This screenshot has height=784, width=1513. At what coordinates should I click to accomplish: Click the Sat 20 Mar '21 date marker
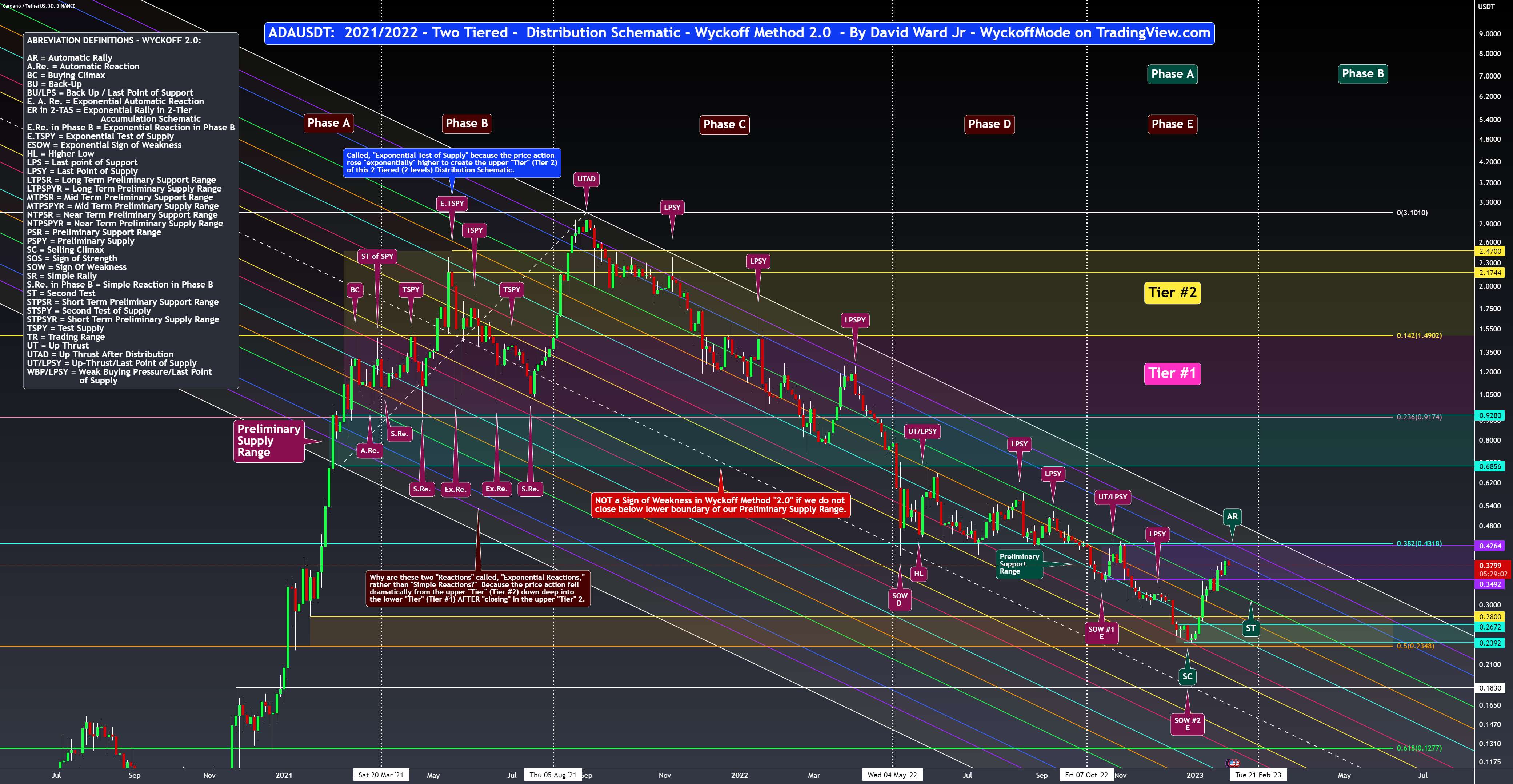(381, 775)
